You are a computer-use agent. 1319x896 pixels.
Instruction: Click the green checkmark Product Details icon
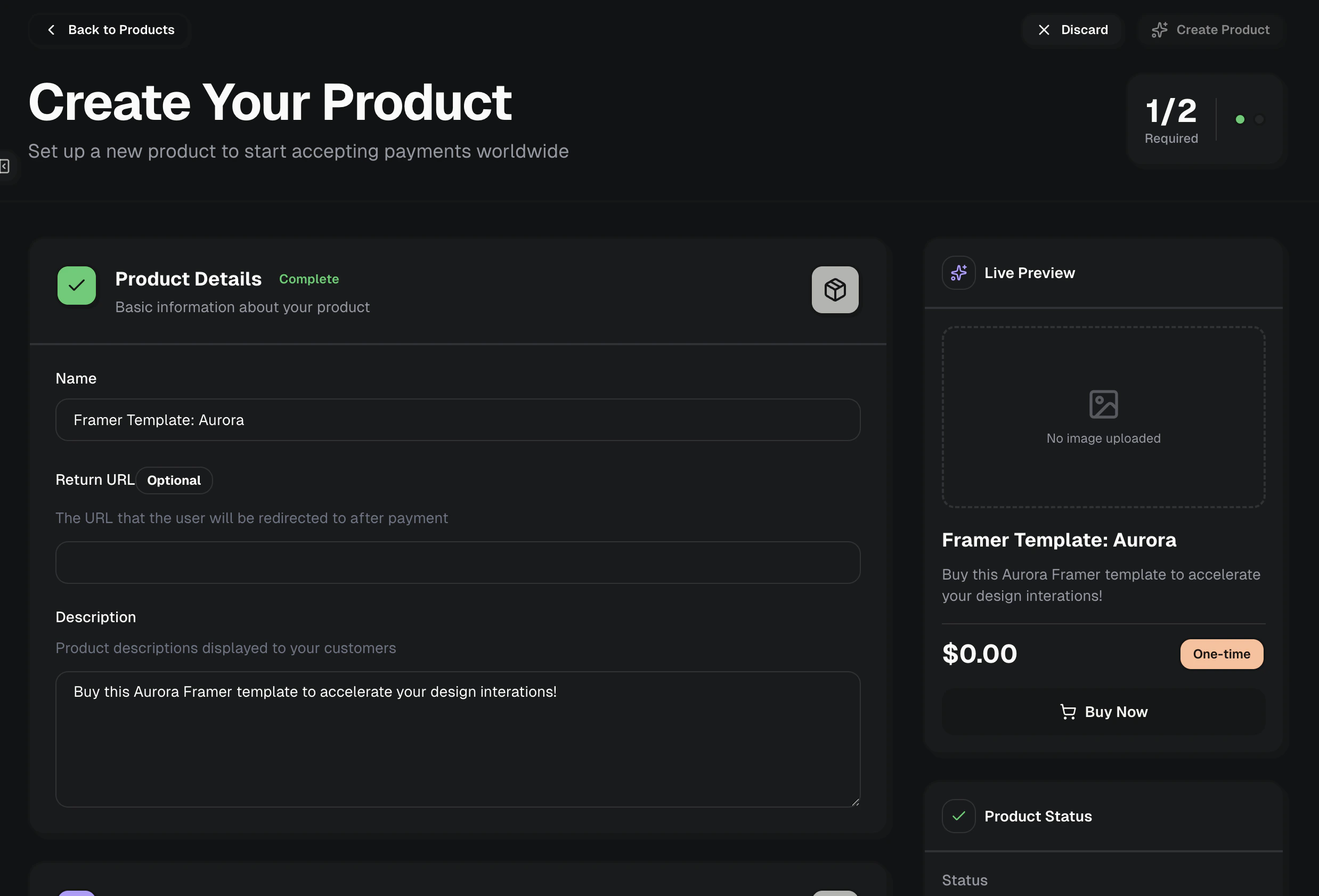point(77,286)
